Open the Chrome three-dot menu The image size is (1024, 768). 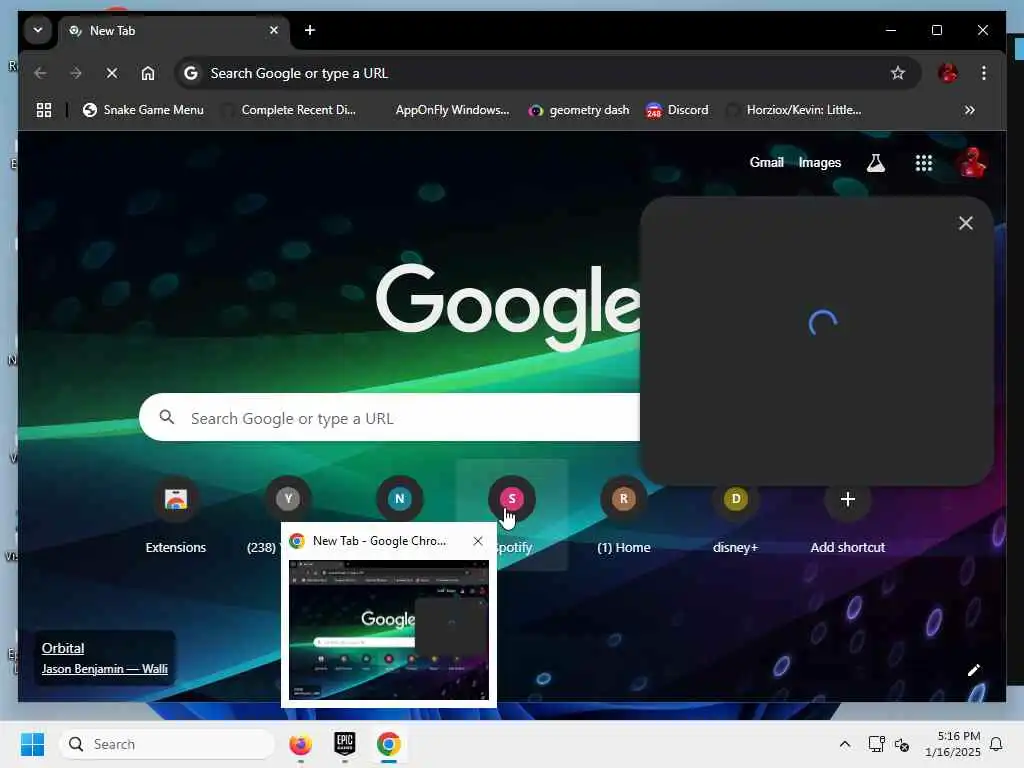click(x=984, y=73)
